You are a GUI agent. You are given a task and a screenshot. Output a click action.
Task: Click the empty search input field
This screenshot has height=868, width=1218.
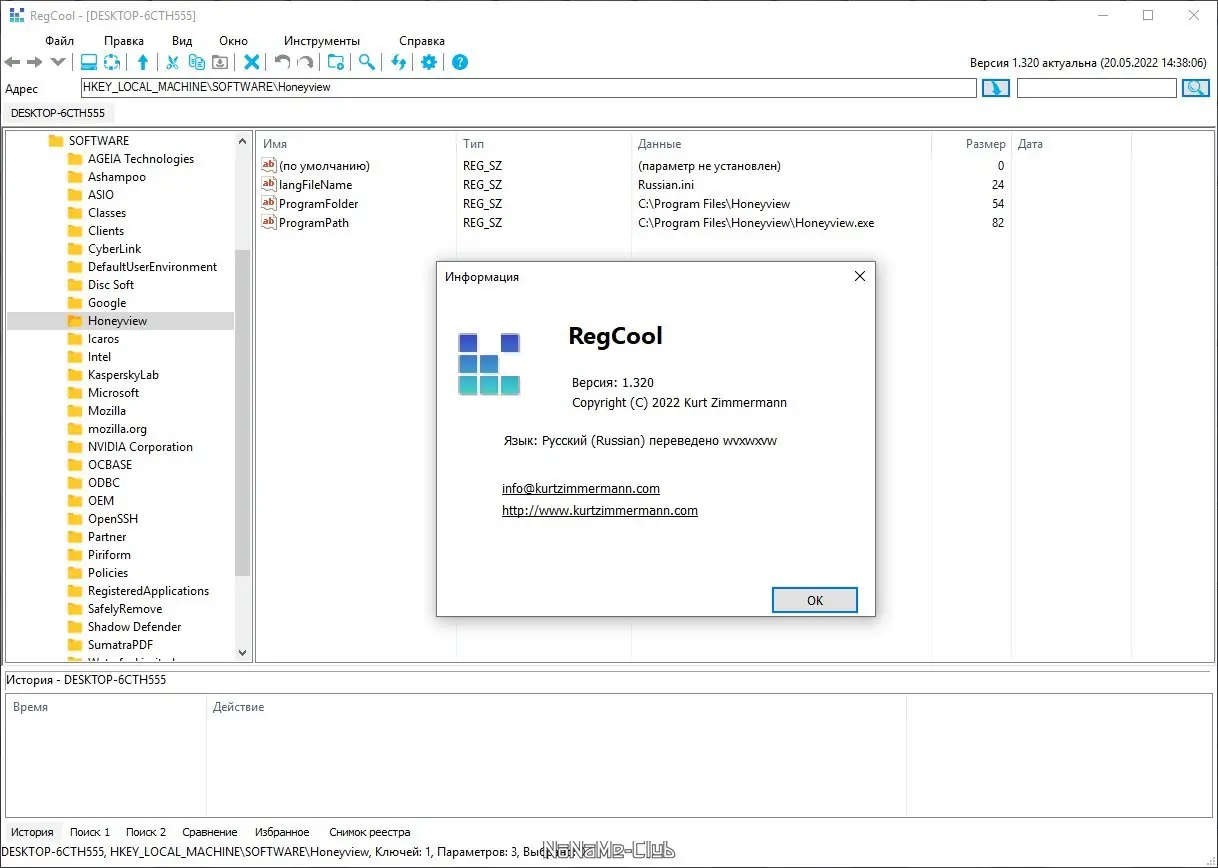tap(1097, 88)
